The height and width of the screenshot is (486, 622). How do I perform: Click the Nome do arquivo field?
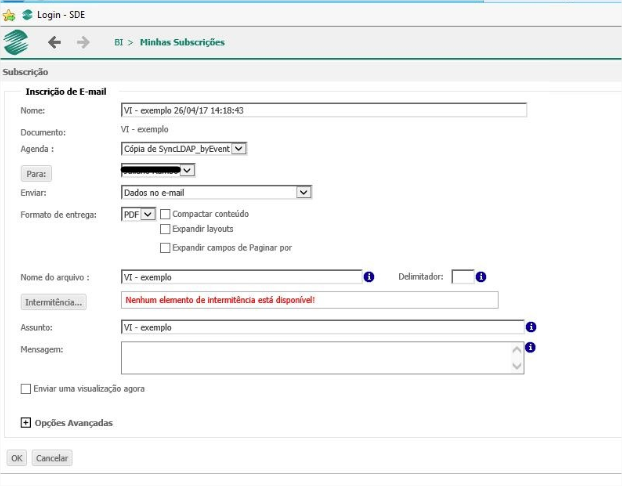point(242,277)
